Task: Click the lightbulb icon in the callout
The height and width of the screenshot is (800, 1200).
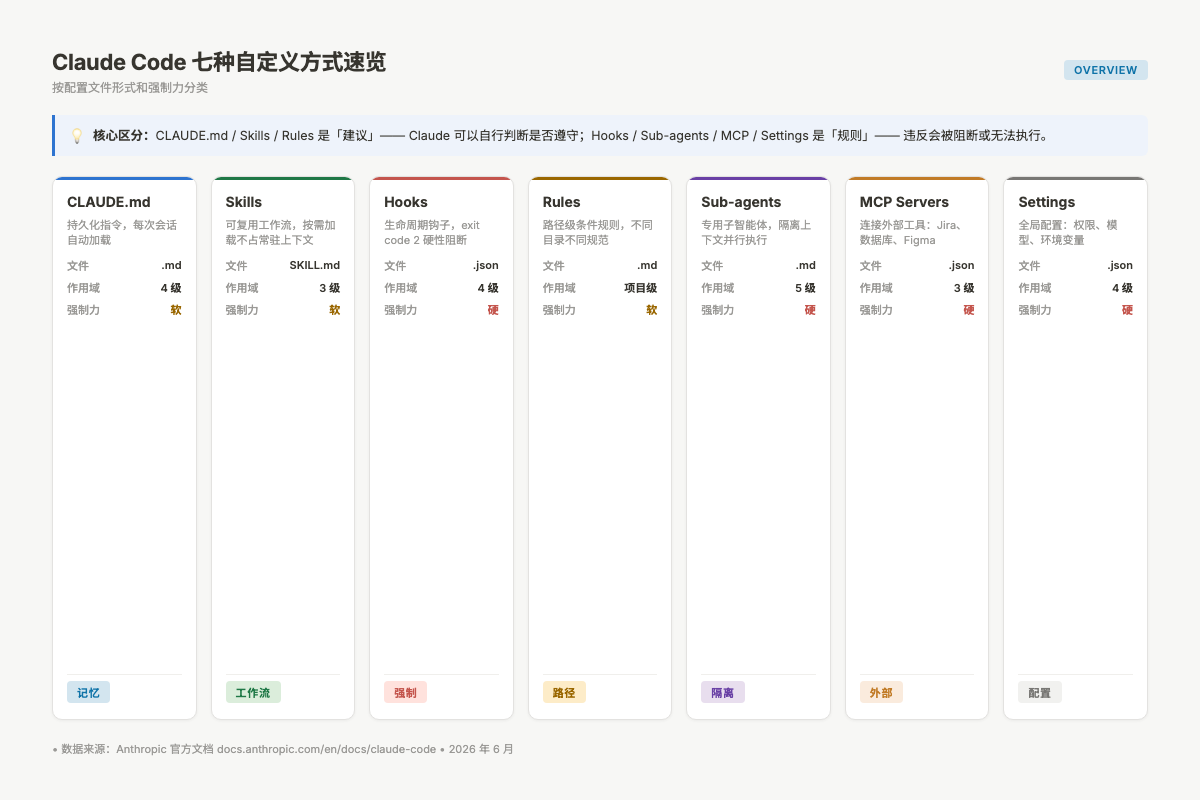Action: pos(77,136)
